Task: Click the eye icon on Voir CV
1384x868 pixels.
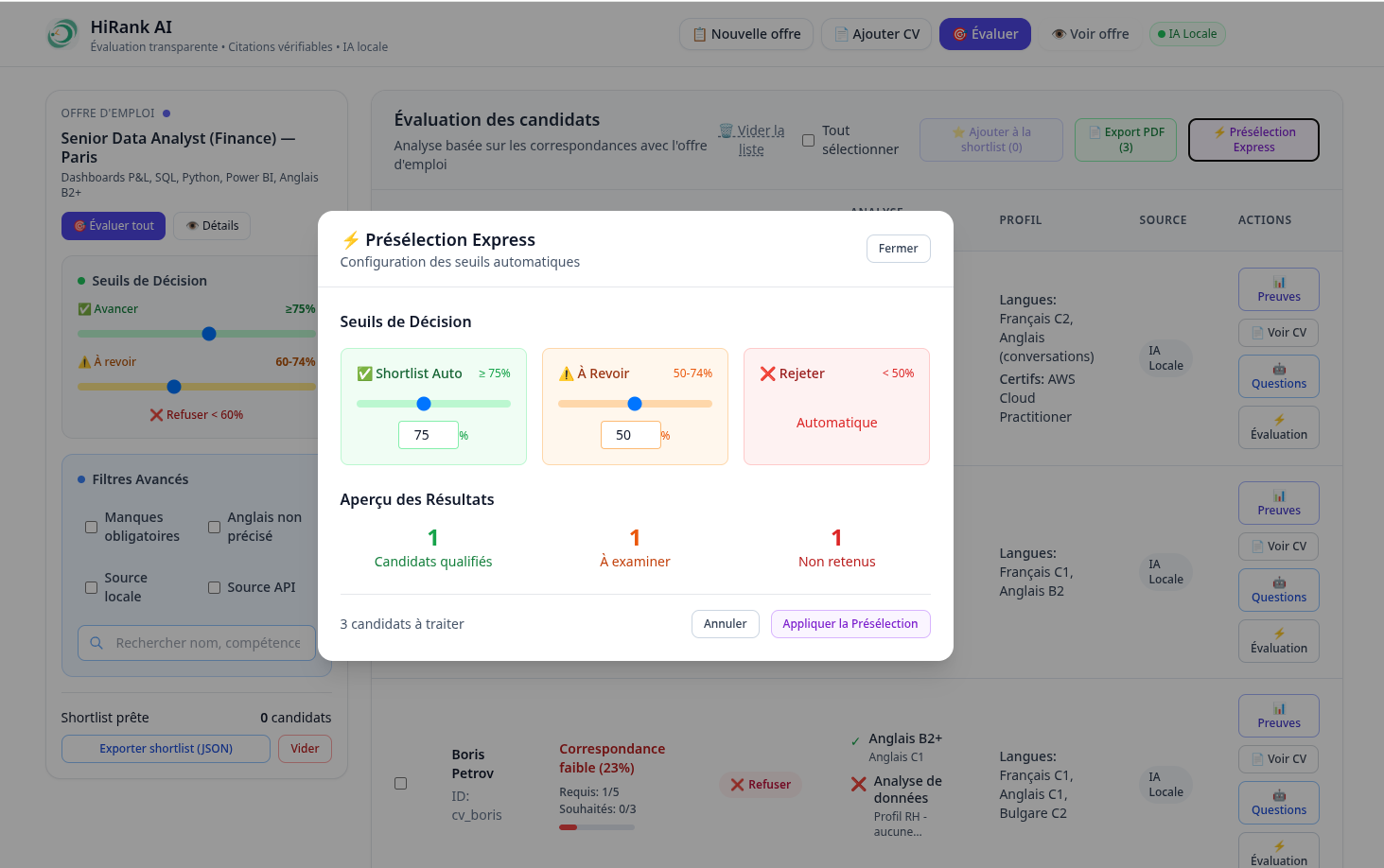Action: [x=1259, y=332]
